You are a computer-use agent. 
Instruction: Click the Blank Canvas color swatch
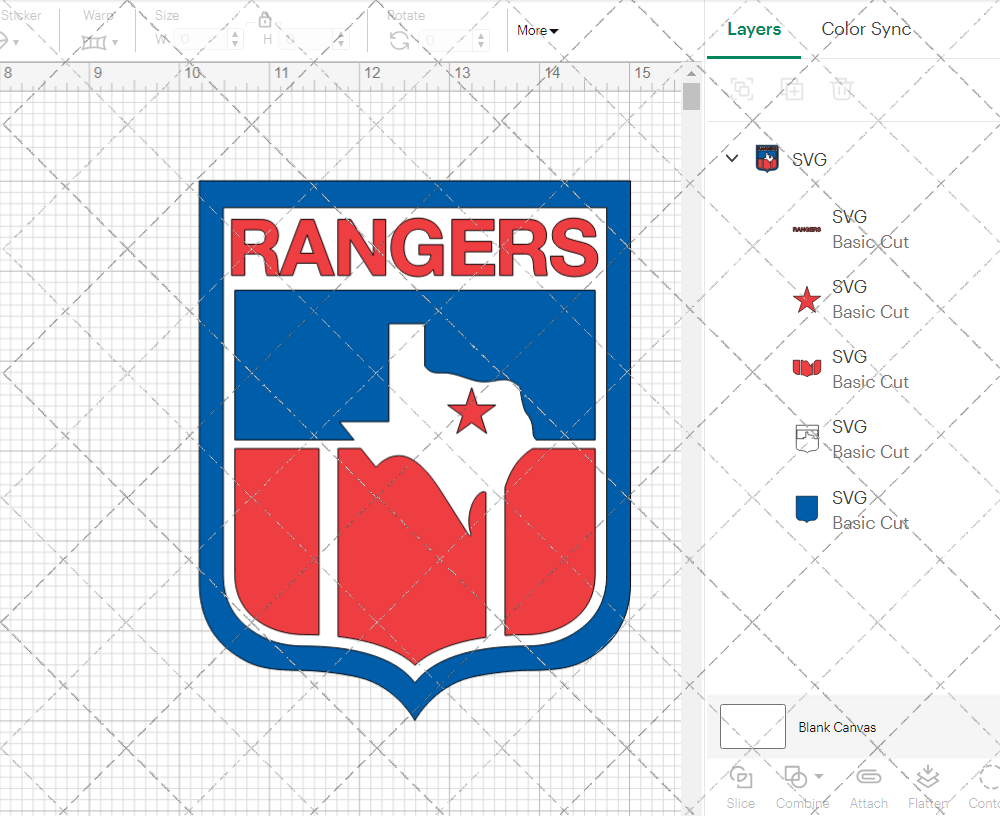(x=752, y=727)
